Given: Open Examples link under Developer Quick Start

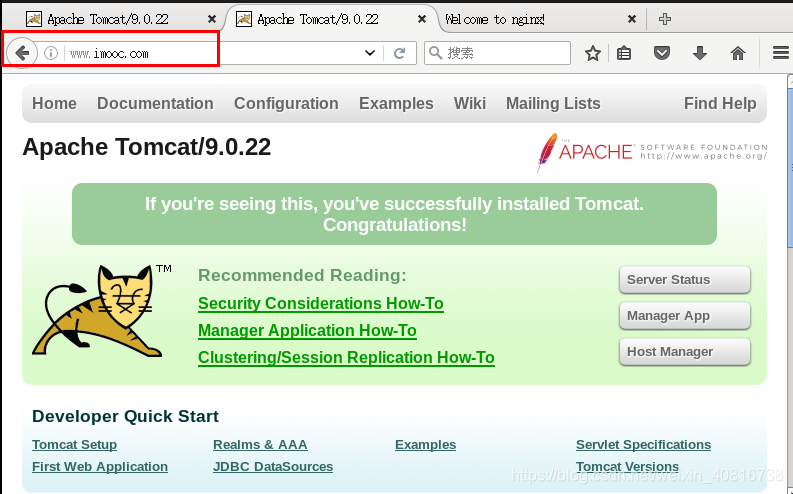Looking at the screenshot, I should 425,444.
